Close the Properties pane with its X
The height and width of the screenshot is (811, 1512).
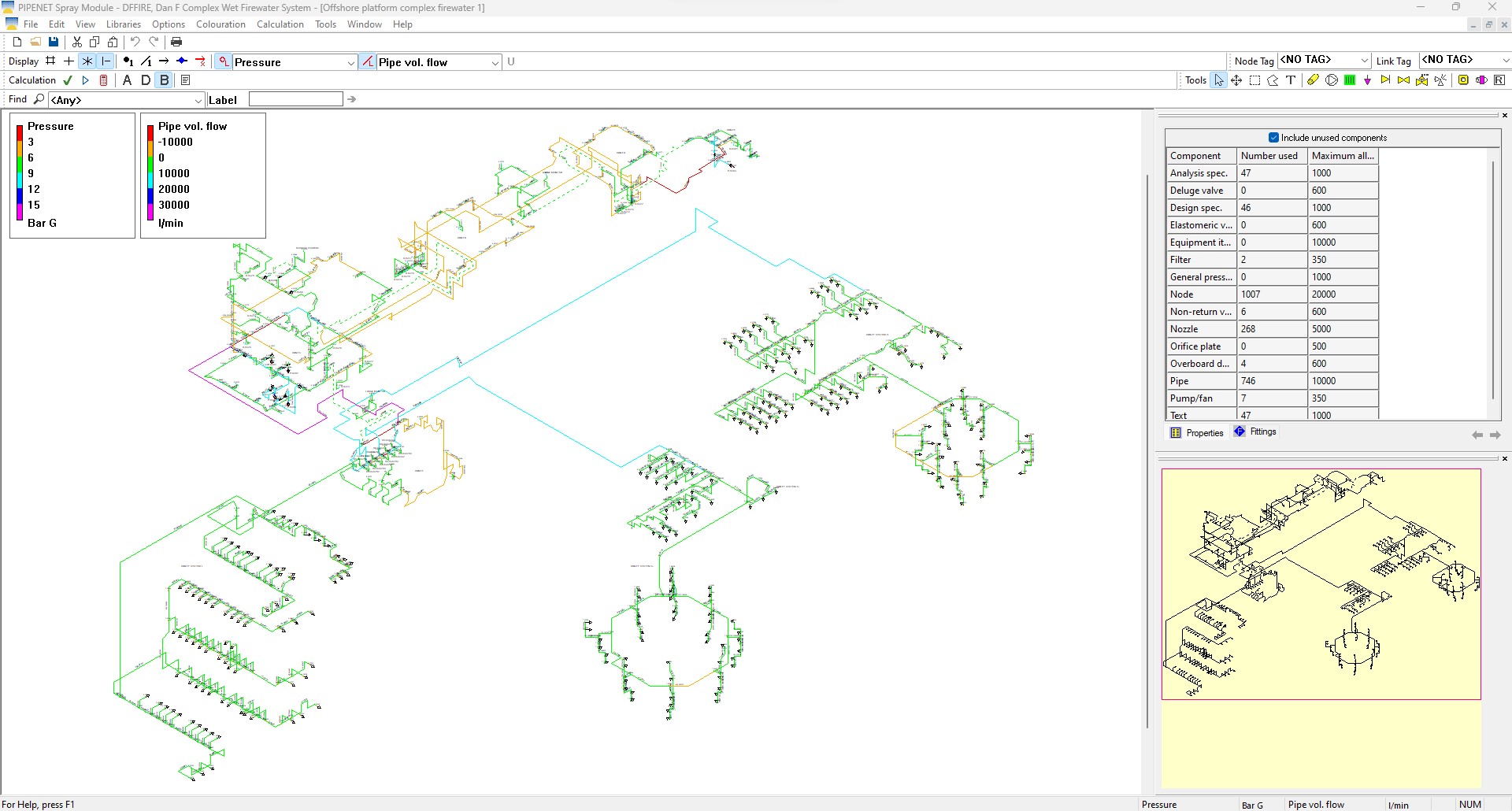(x=1504, y=116)
